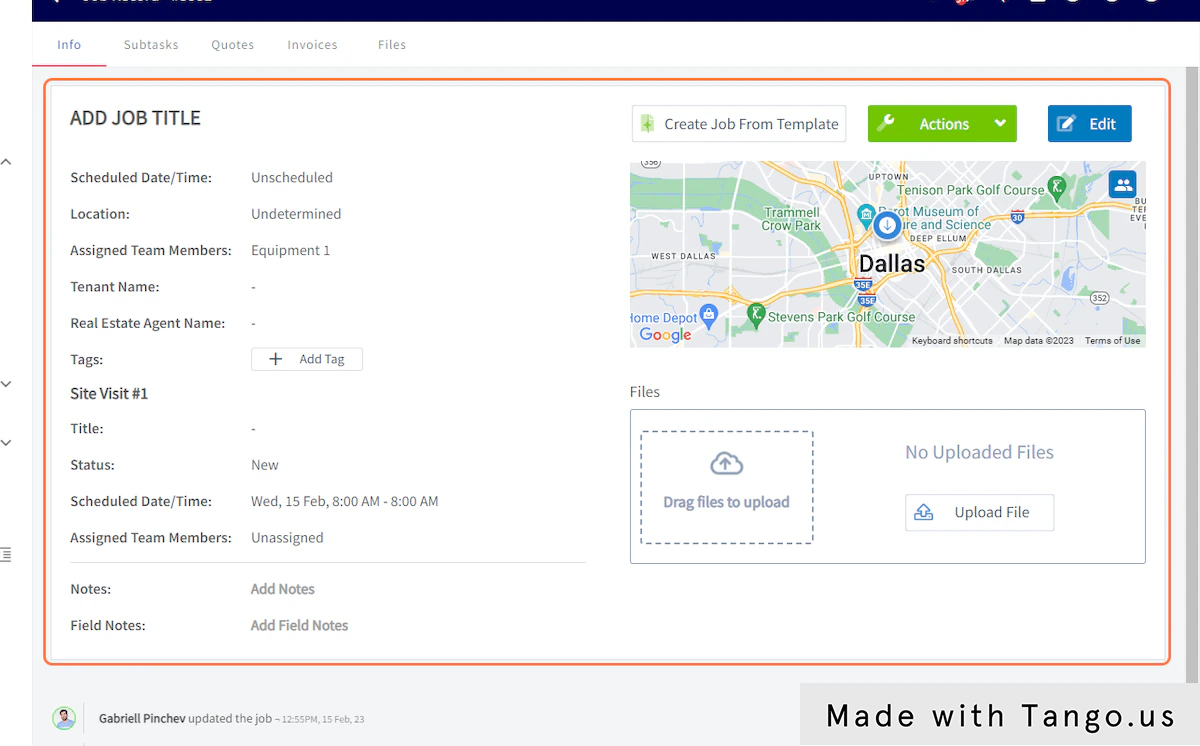Click the Perot Museum marker on map

point(867,214)
